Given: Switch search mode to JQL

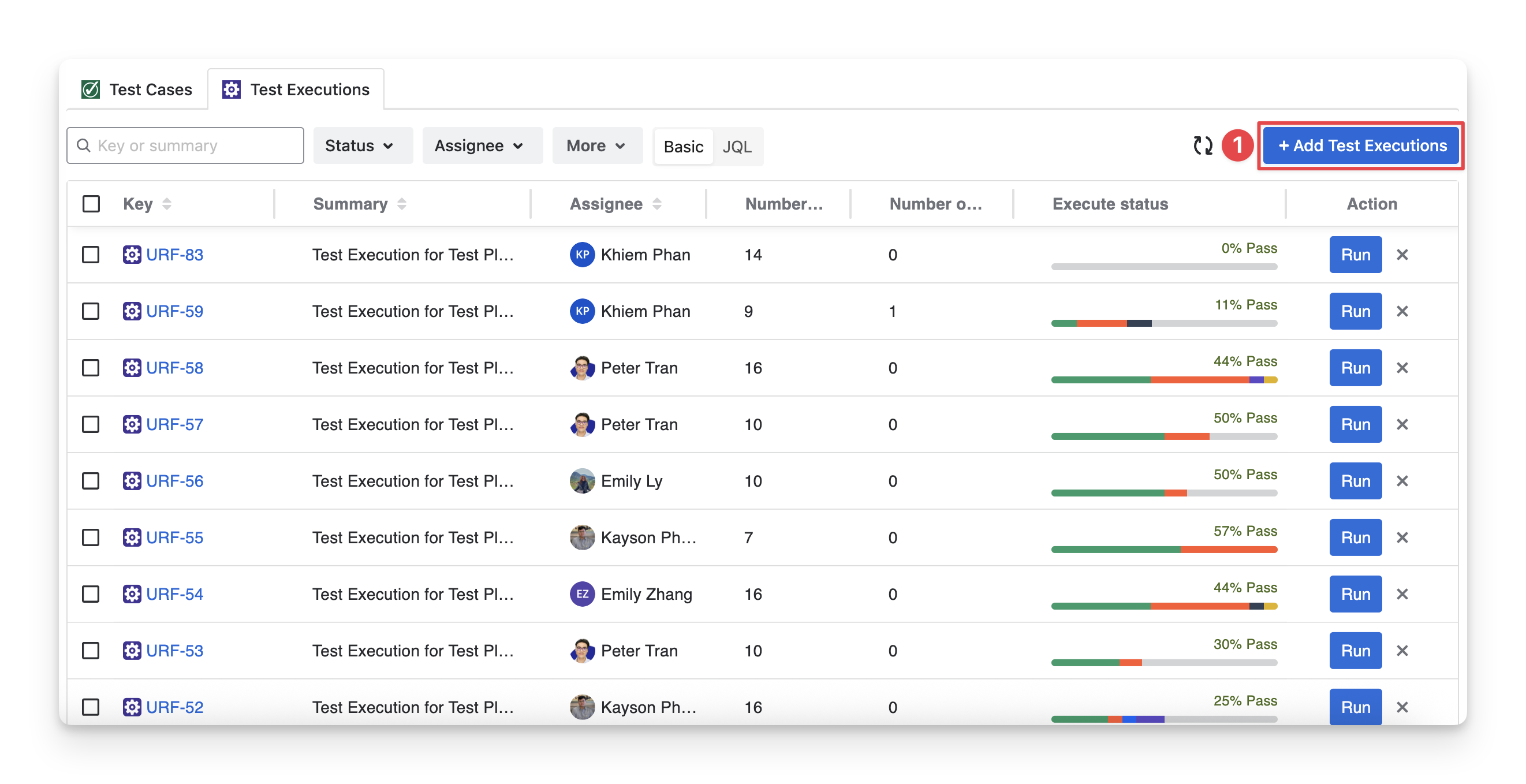Looking at the screenshot, I should click(x=737, y=147).
